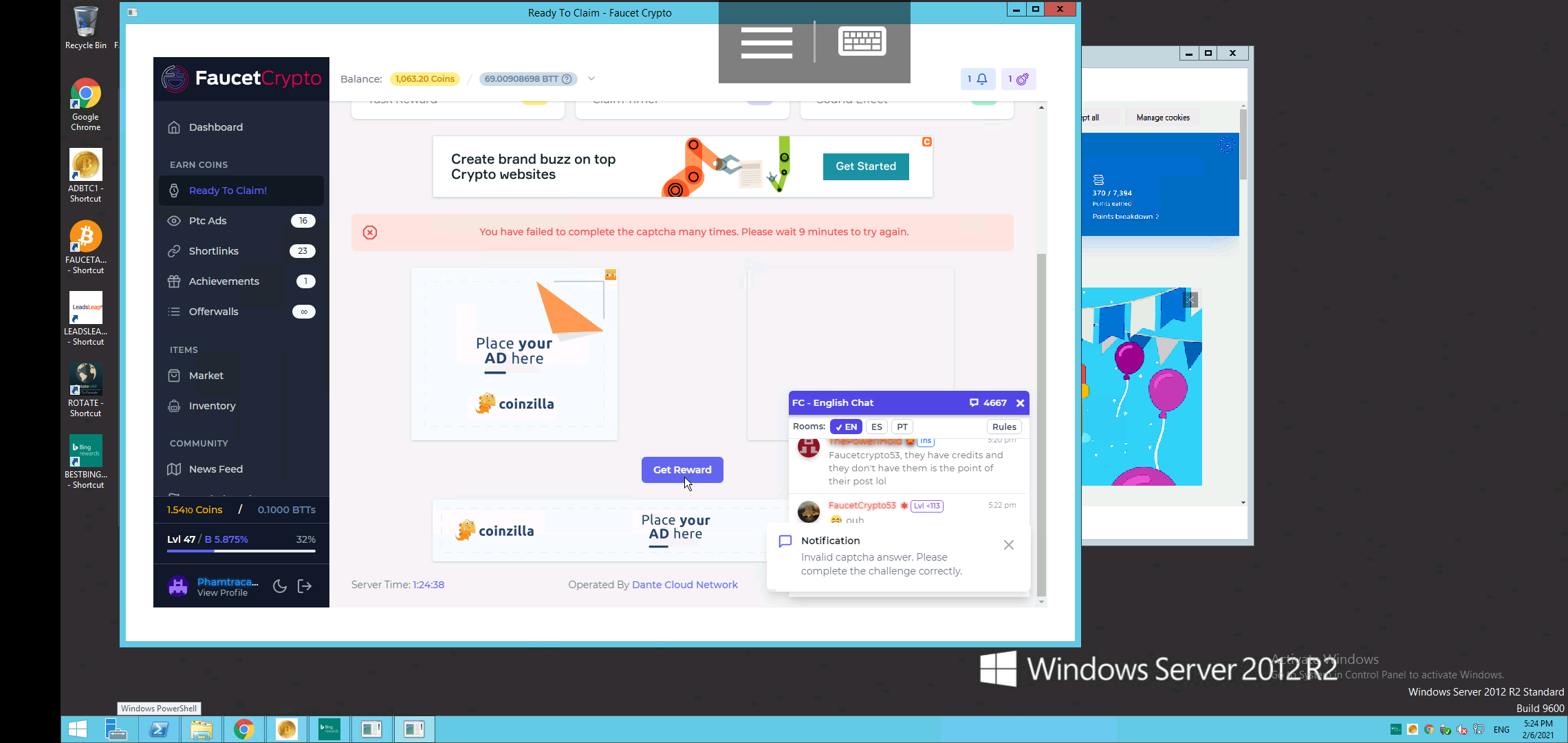Viewport: 1568px width, 743px height.
Task: Click the notification bell icon
Action: (982, 78)
